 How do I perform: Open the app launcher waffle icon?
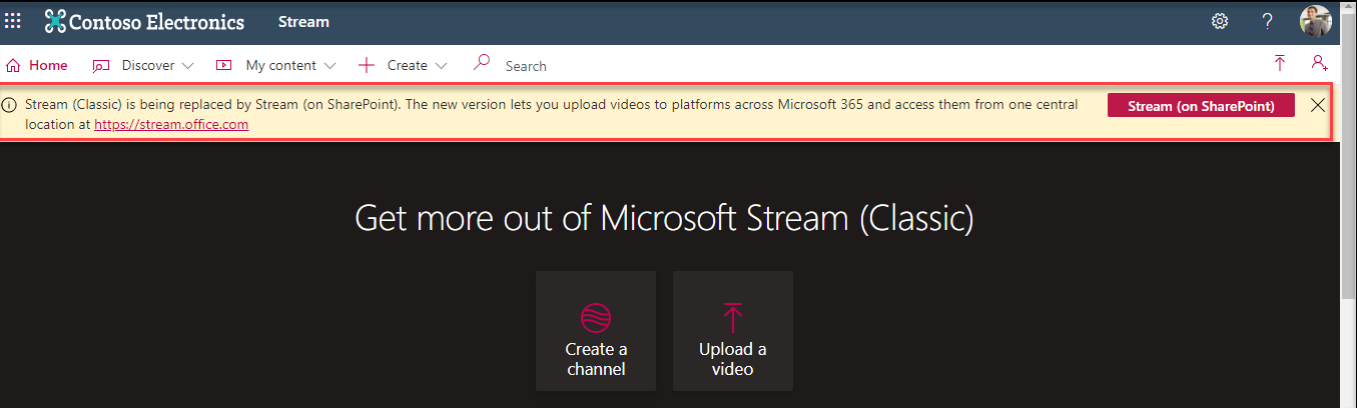tap(13, 21)
